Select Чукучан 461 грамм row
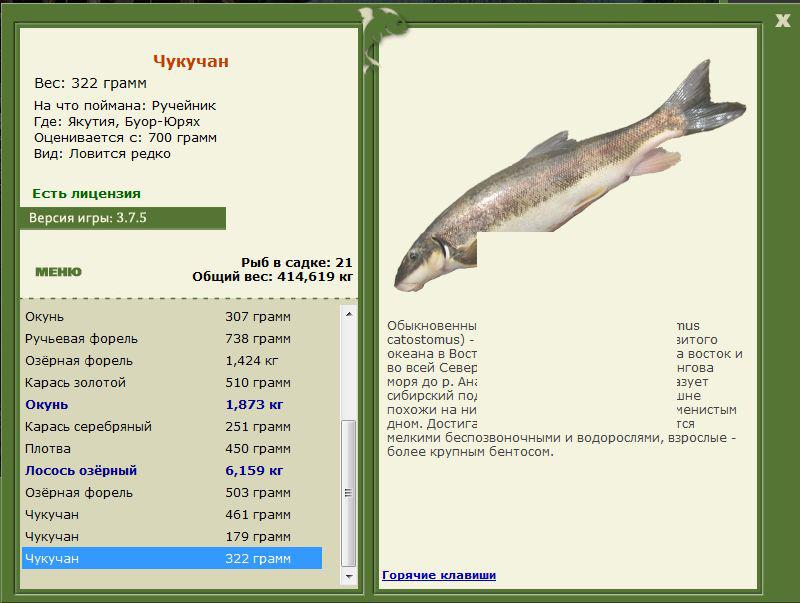 172,515
